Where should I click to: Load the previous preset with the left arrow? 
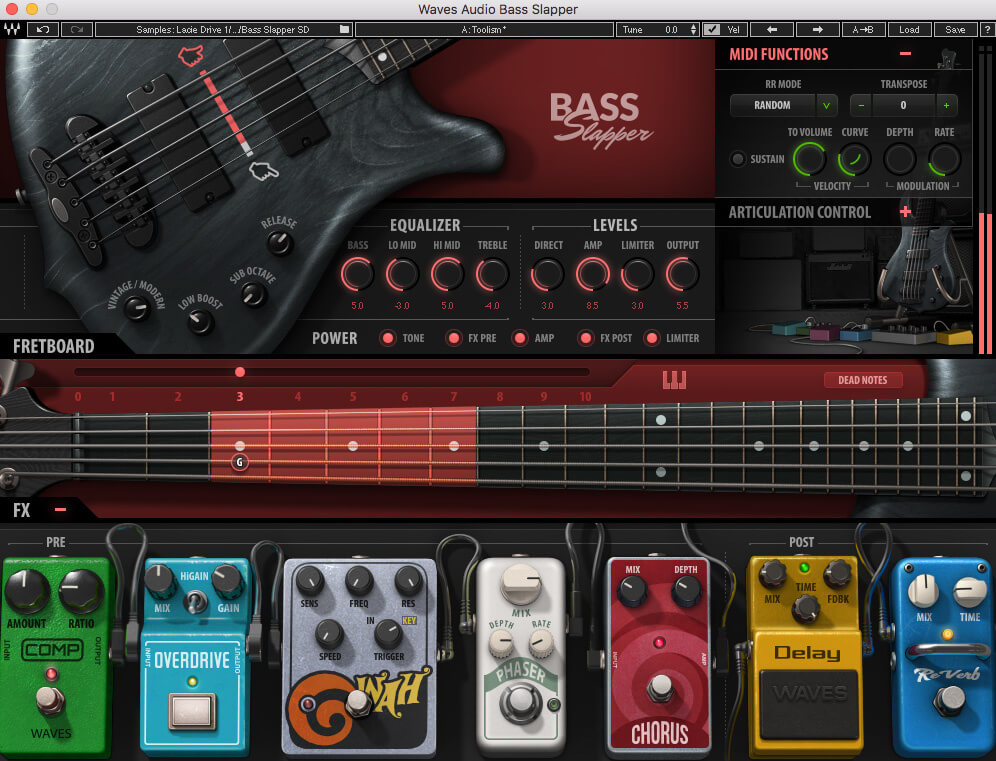772,29
